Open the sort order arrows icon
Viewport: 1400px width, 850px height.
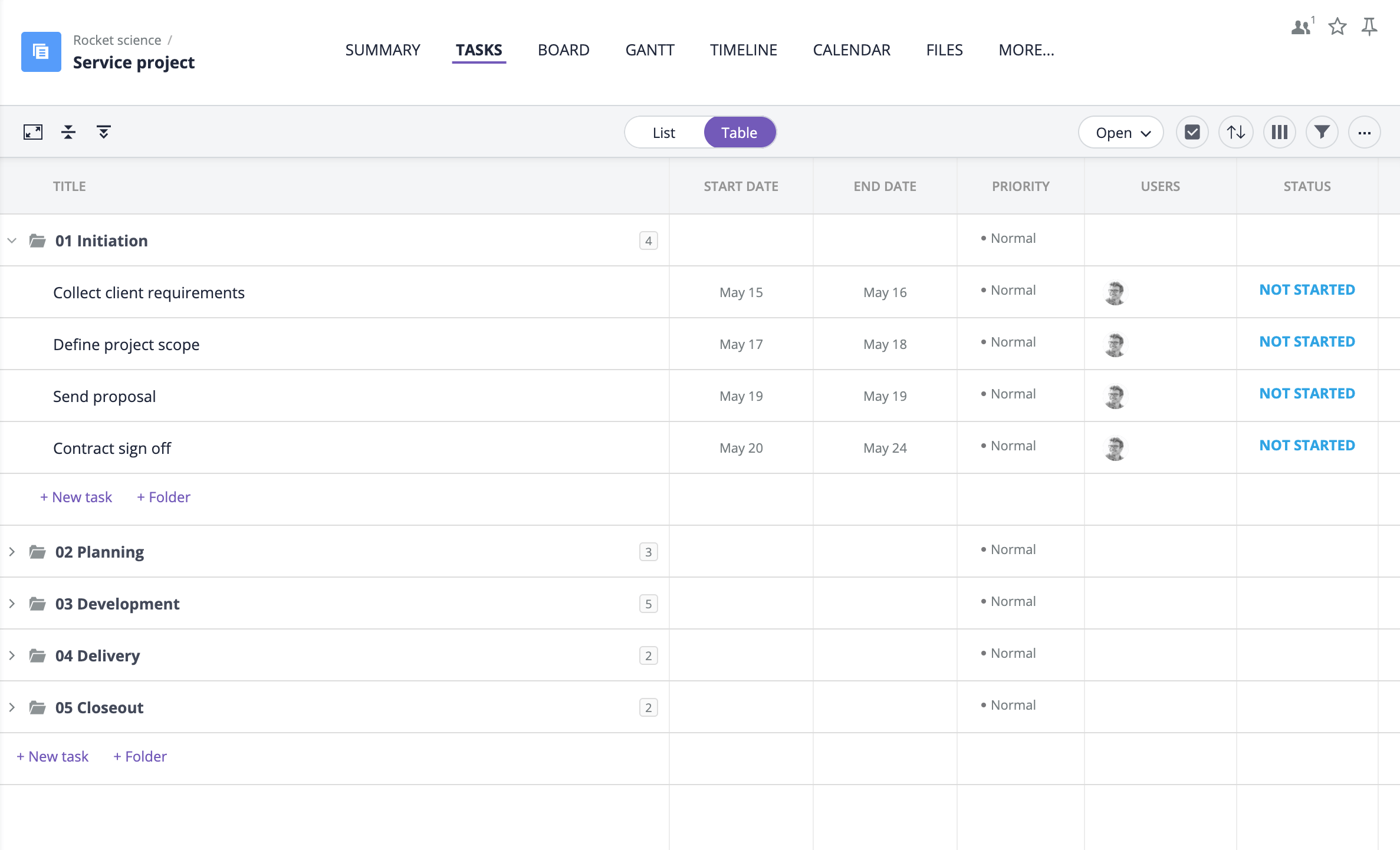(1236, 132)
